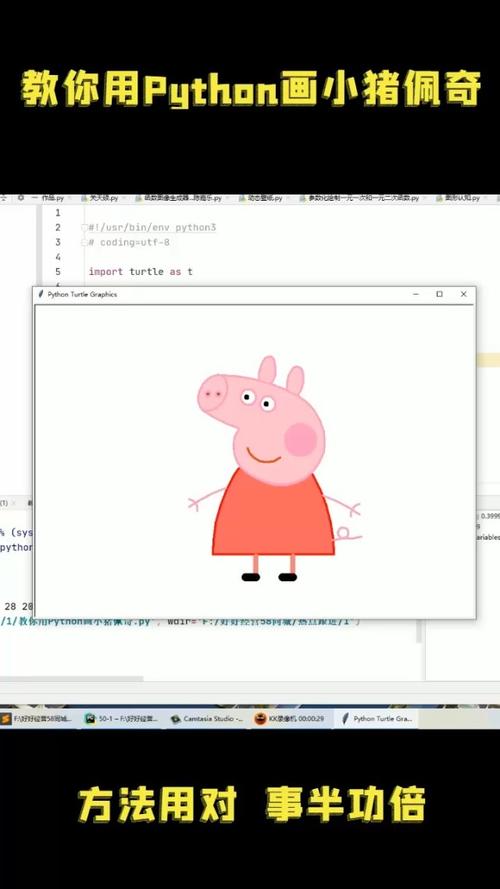Switch to Camtasia Studio in the taskbar

tap(207, 718)
